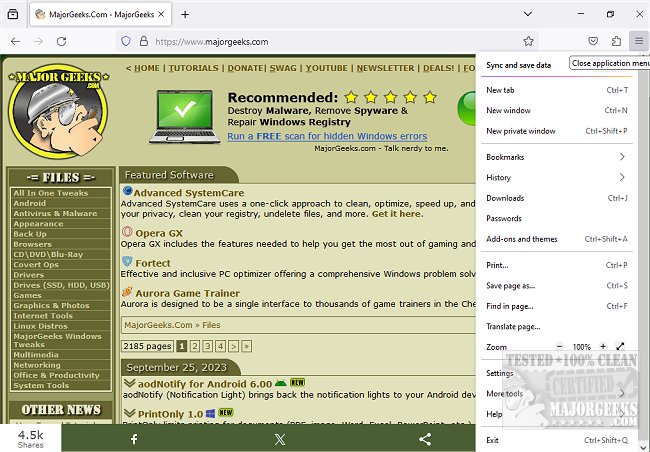Click the aodNotify download arrow icon

(129, 383)
